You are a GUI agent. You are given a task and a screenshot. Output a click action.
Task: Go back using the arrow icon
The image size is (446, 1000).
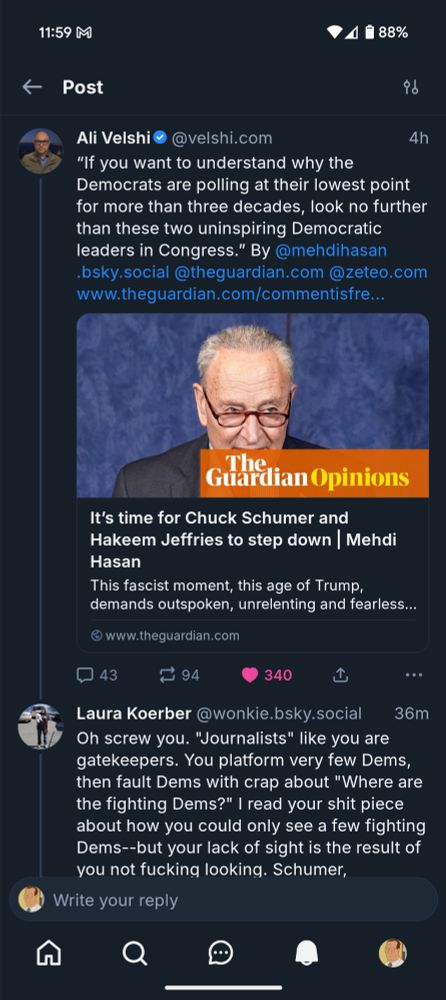click(32, 87)
